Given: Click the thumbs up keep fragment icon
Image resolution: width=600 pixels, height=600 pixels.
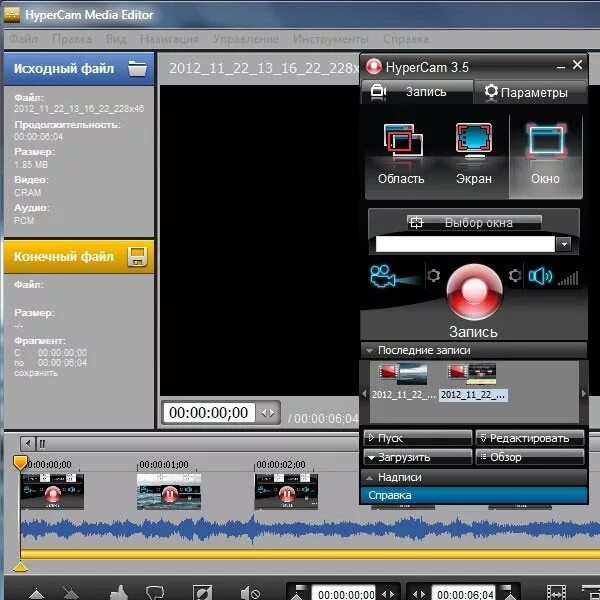Looking at the screenshot, I should 119,593.
